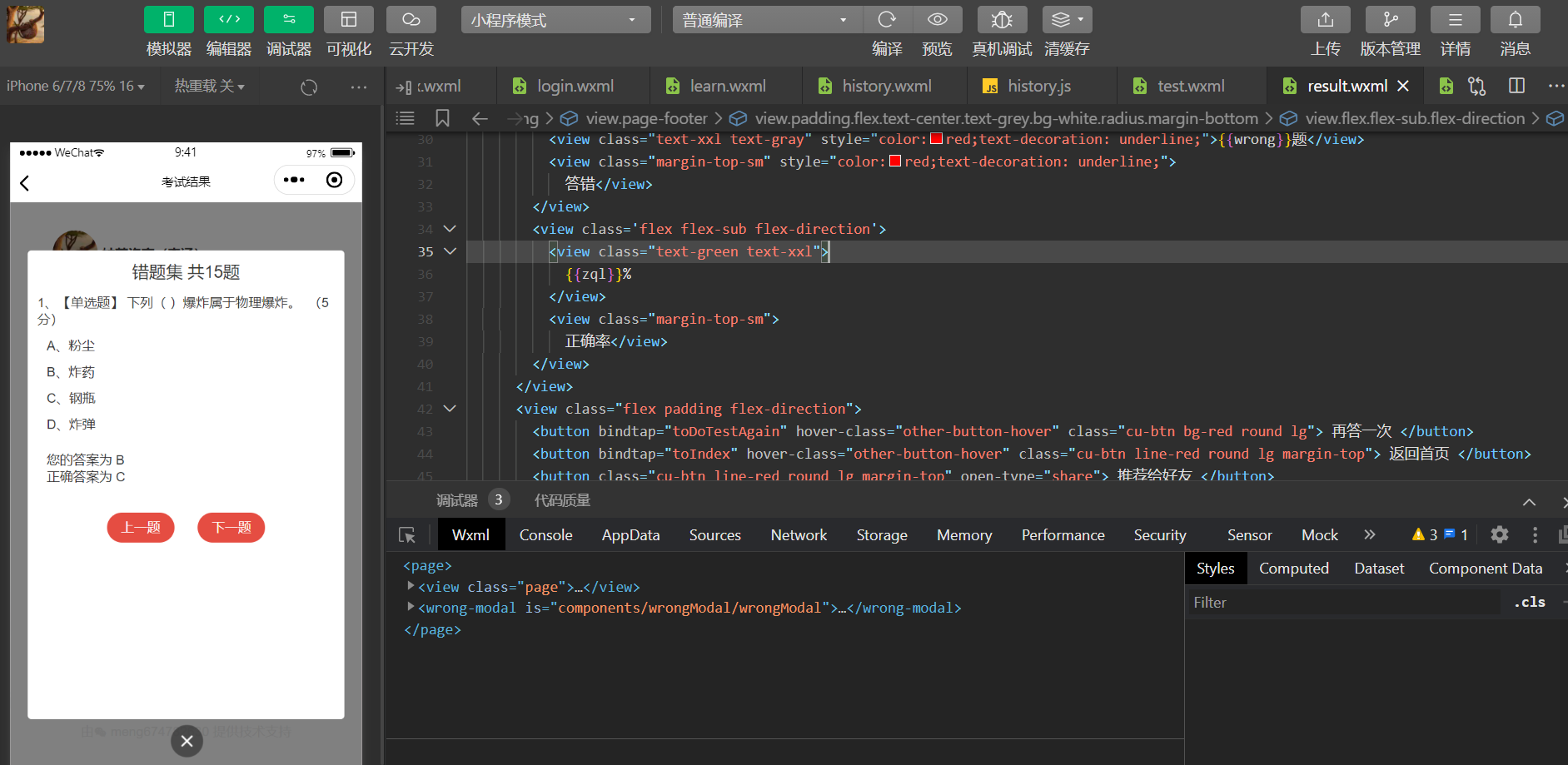Image resolution: width=1568 pixels, height=765 pixels.
Task: Expand the wrong-modal node in Wxml tree
Action: coord(411,608)
